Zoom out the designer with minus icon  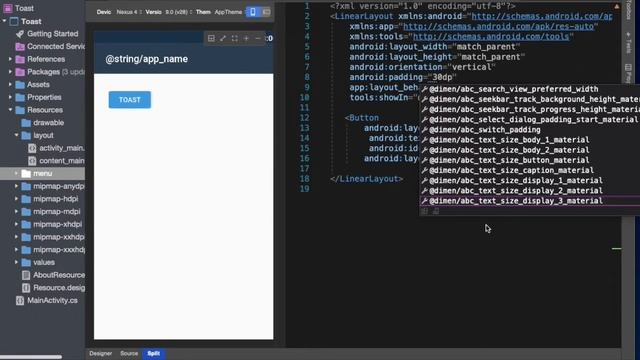click(258, 38)
